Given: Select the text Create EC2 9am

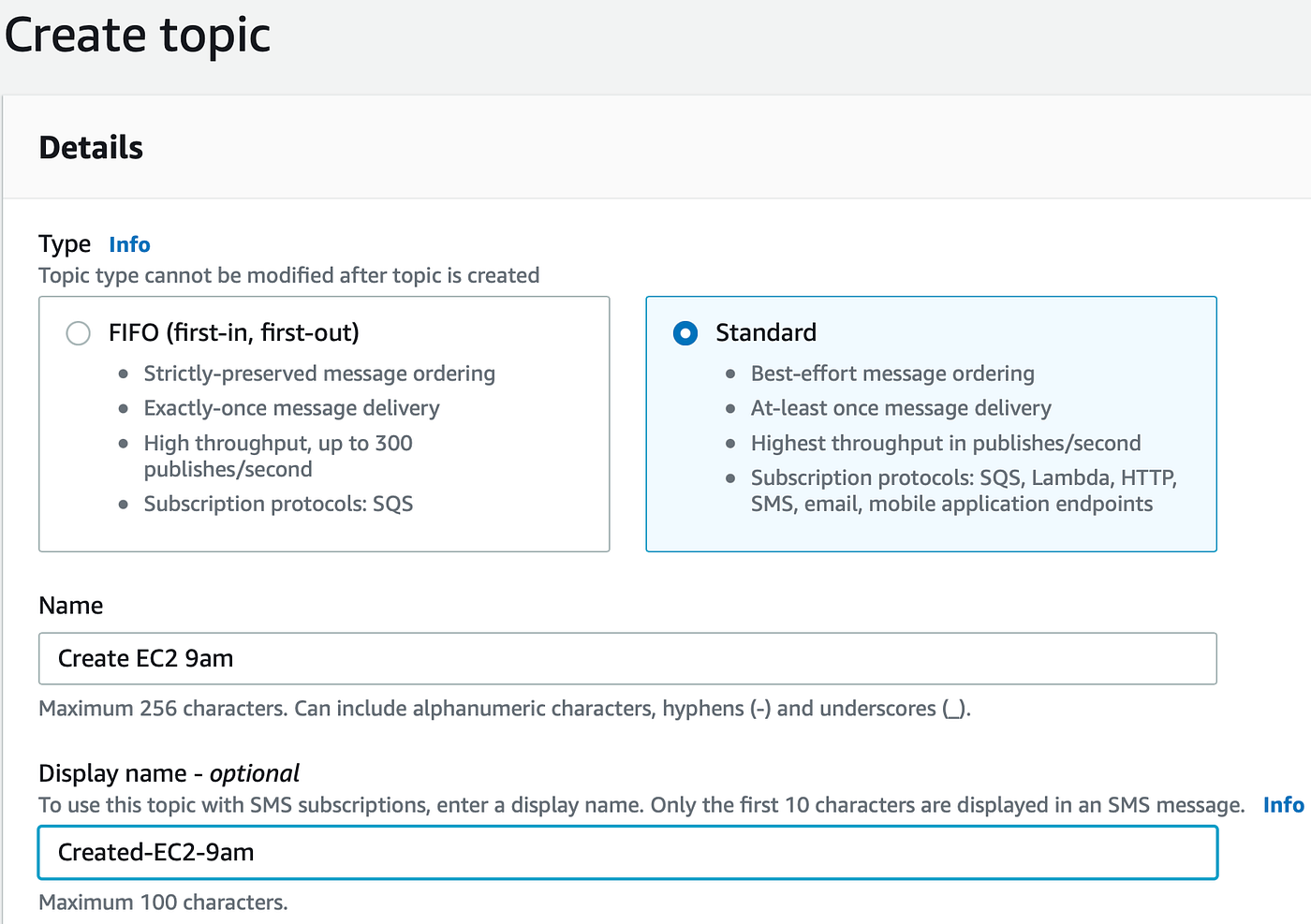Looking at the screenshot, I should [145, 658].
